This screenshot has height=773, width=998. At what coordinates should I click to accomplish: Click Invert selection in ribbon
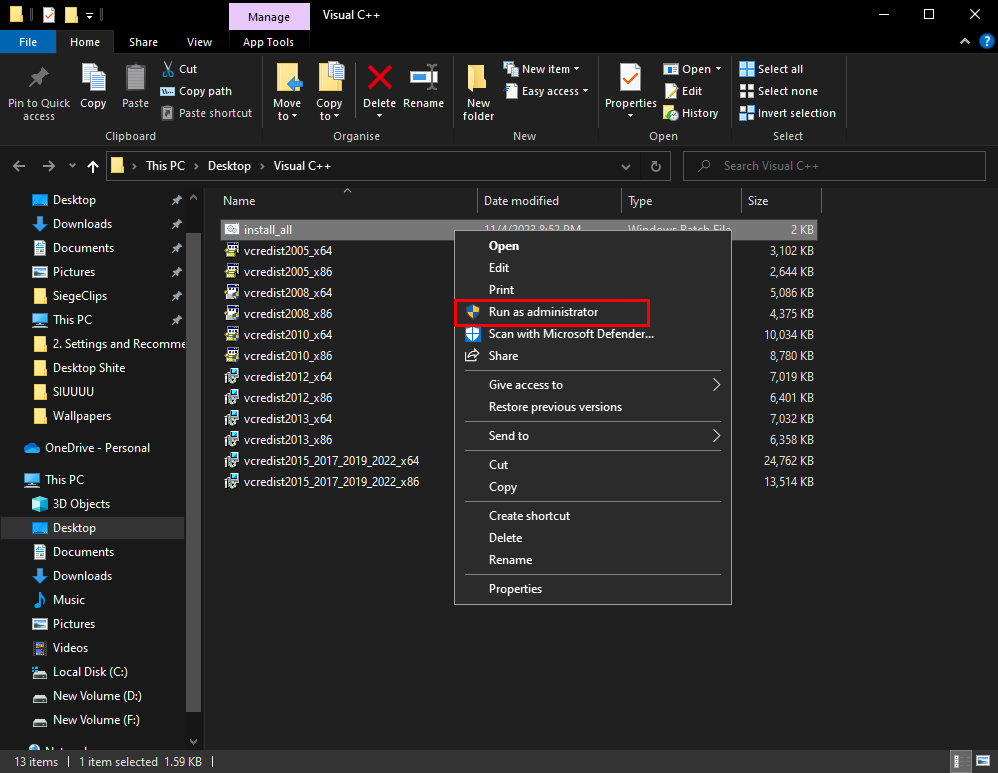click(787, 113)
